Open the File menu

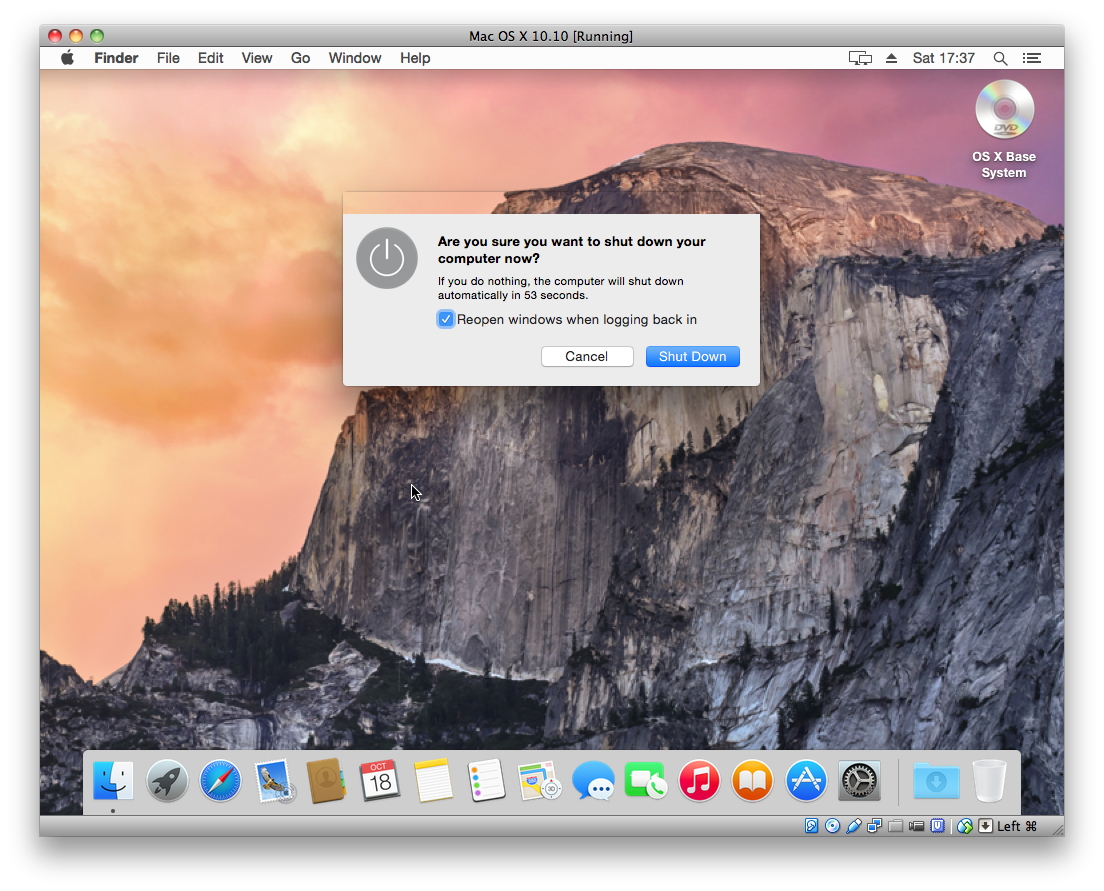168,58
